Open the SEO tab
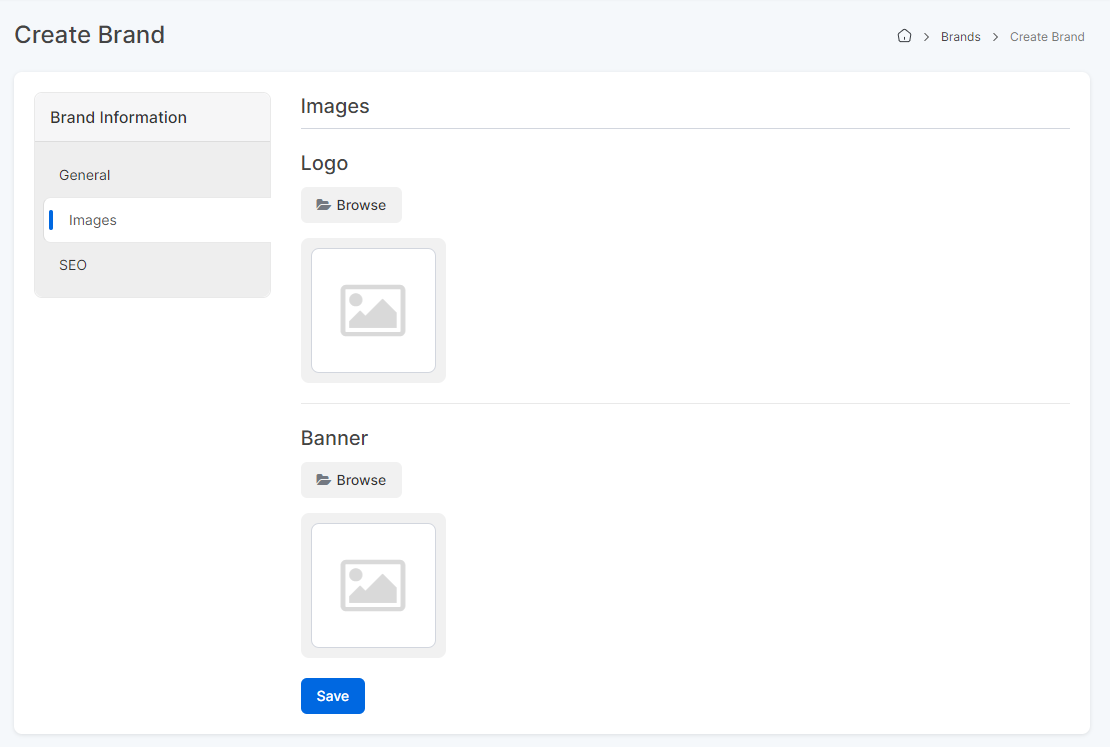Screen dimensions: 1110x747 (153, 265)
